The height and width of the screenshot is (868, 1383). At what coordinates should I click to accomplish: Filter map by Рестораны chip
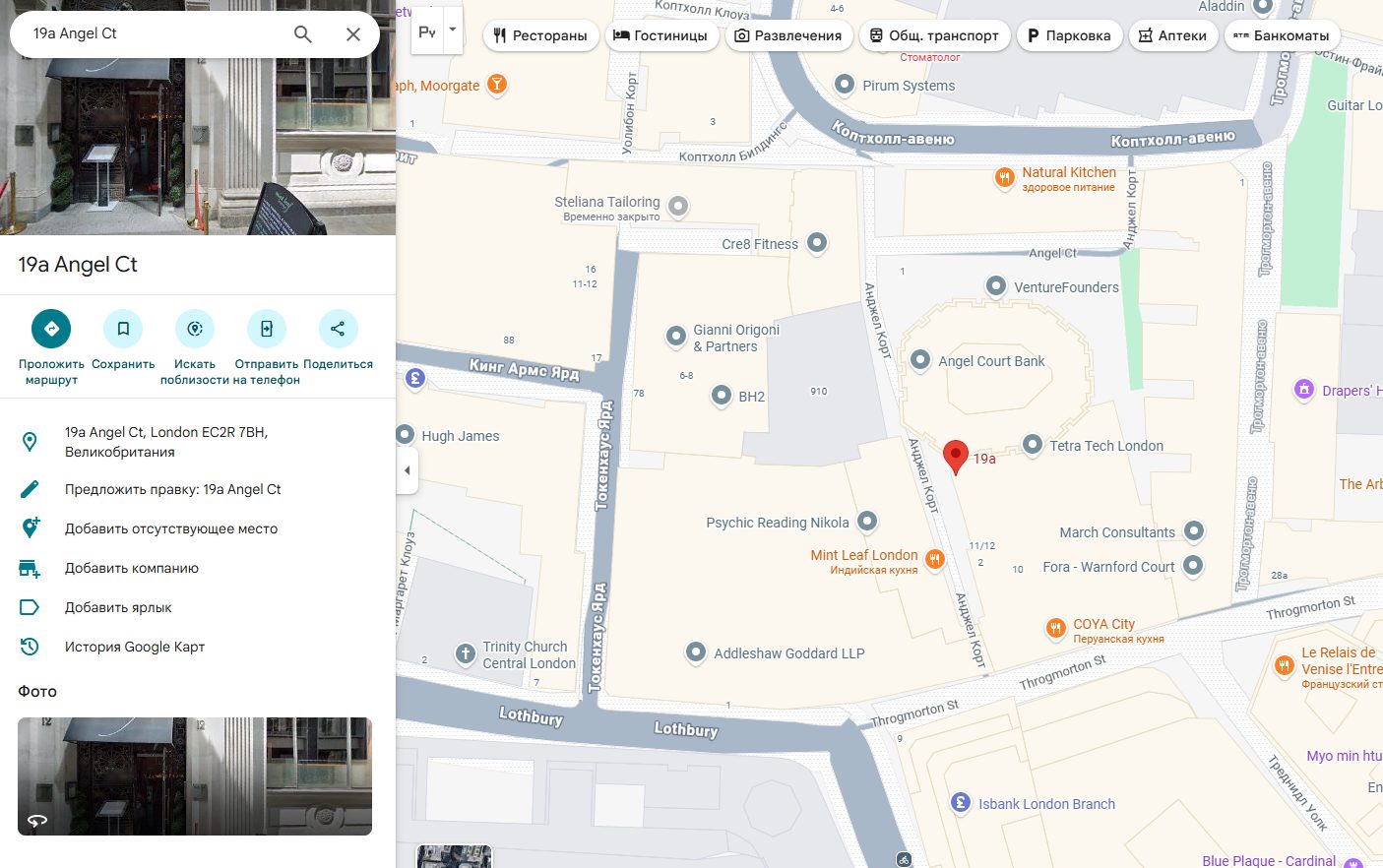point(540,35)
